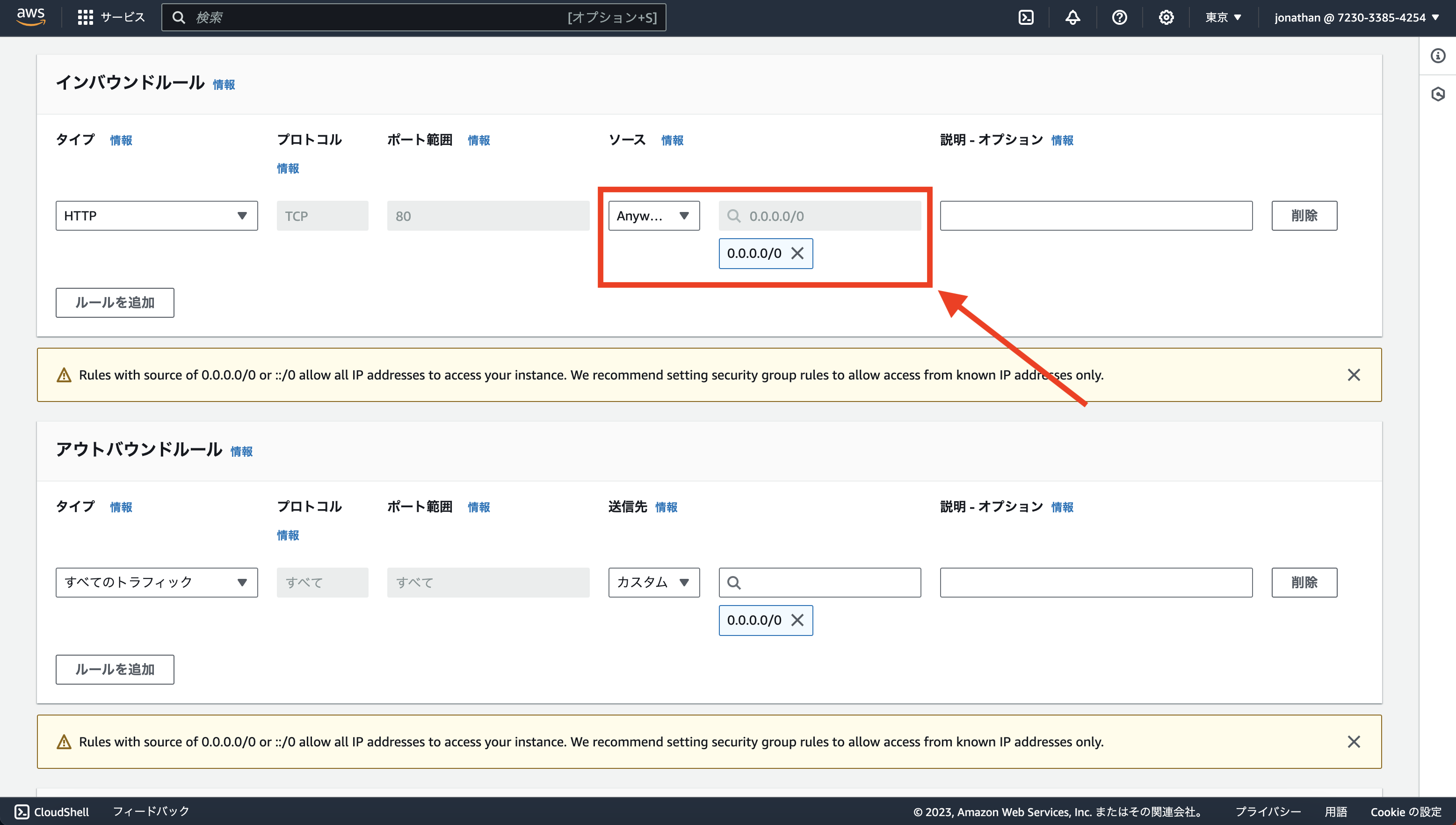The image size is (1456, 825).
Task: Open the HTTP inbound type dropdown
Action: pyautogui.click(x=156, y=215)
